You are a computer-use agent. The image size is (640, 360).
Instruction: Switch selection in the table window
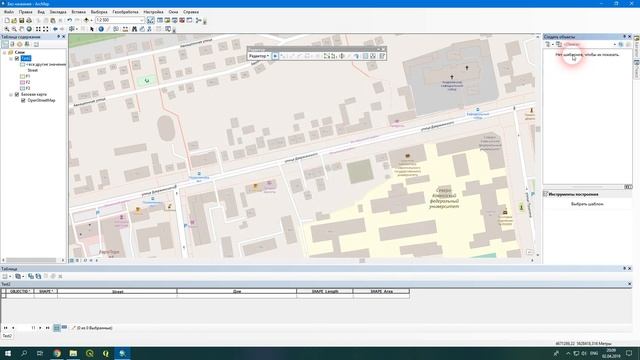tap(38, 276)
